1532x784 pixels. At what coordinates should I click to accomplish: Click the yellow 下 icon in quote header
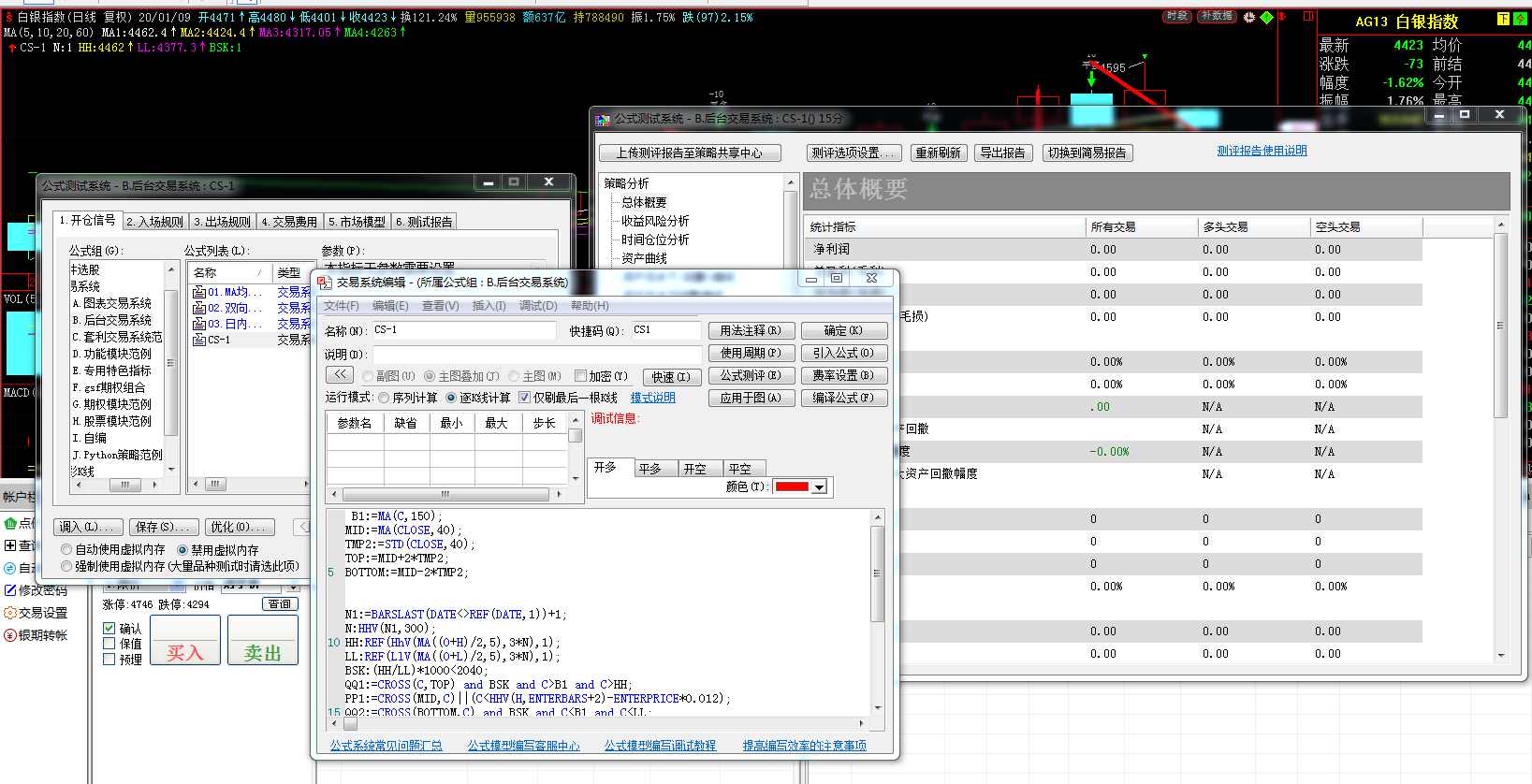(x=1504, y=20)
